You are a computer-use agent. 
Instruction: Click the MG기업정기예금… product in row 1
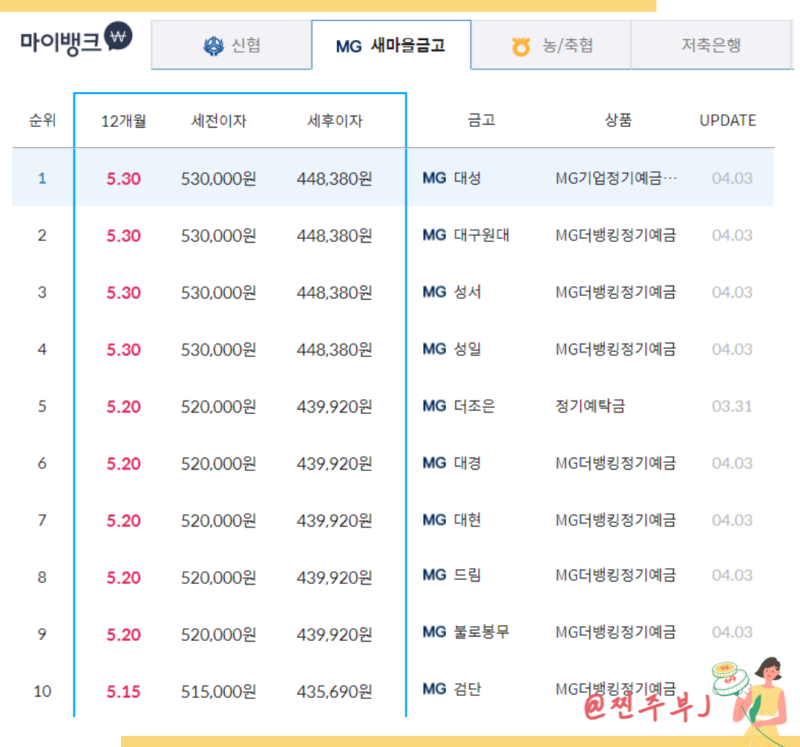point(616,178)
